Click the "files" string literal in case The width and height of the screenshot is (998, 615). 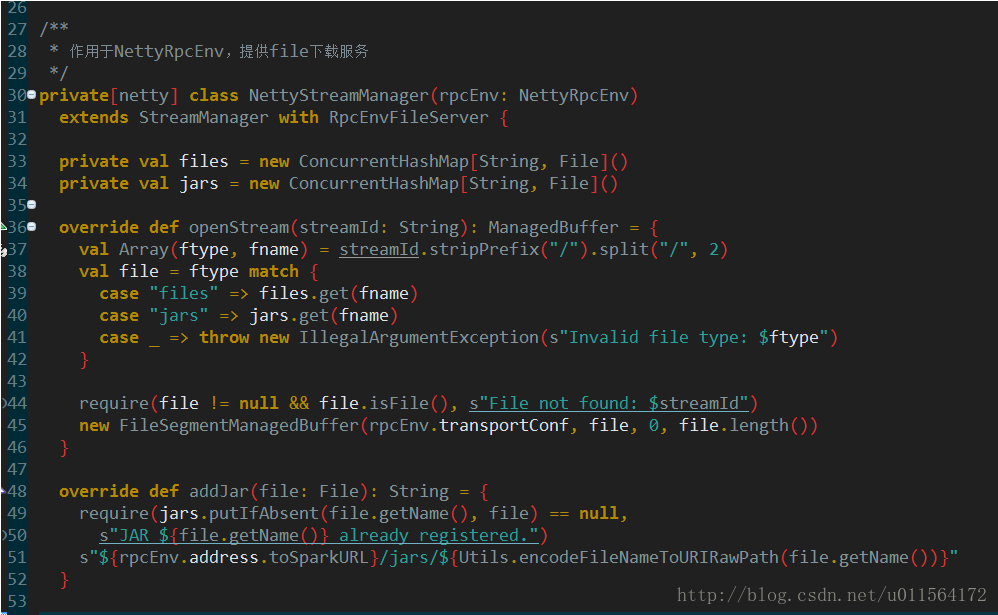184,293
